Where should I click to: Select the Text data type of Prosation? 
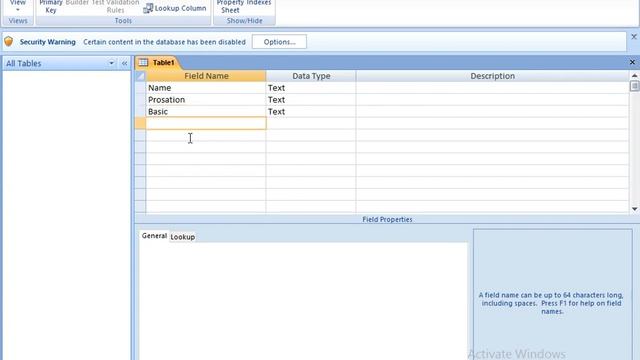click(x=311, y=100)
